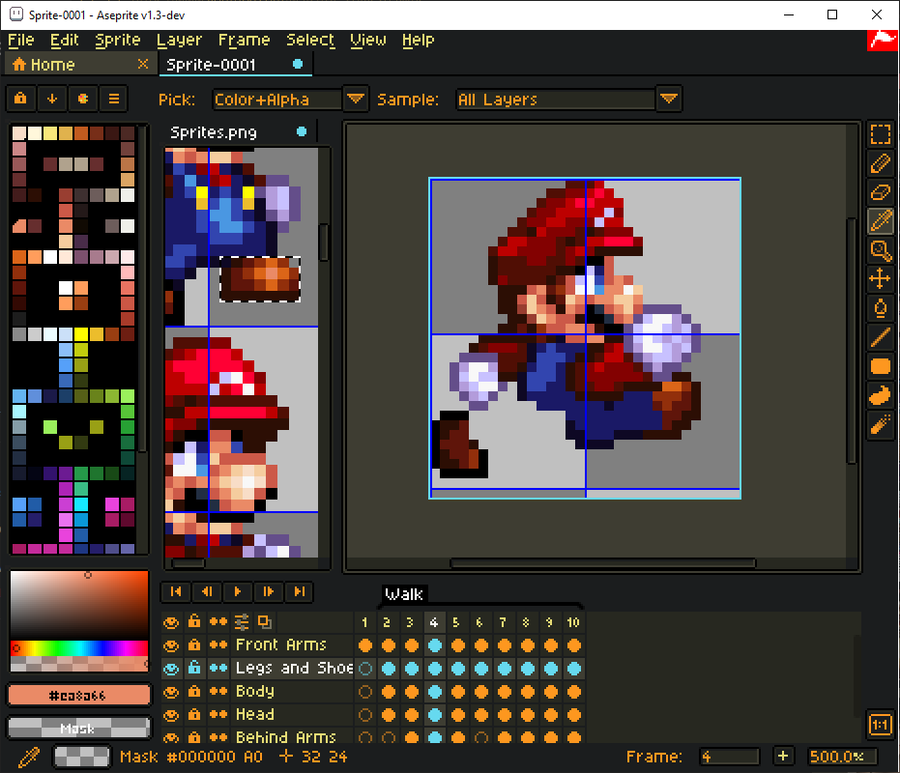
Task: Click the Frame number input field
Action: point(729,756)
